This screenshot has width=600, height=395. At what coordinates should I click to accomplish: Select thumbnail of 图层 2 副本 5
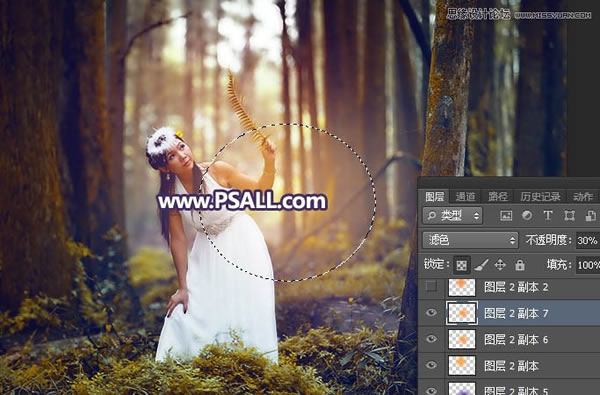click(x=462, y=389)
